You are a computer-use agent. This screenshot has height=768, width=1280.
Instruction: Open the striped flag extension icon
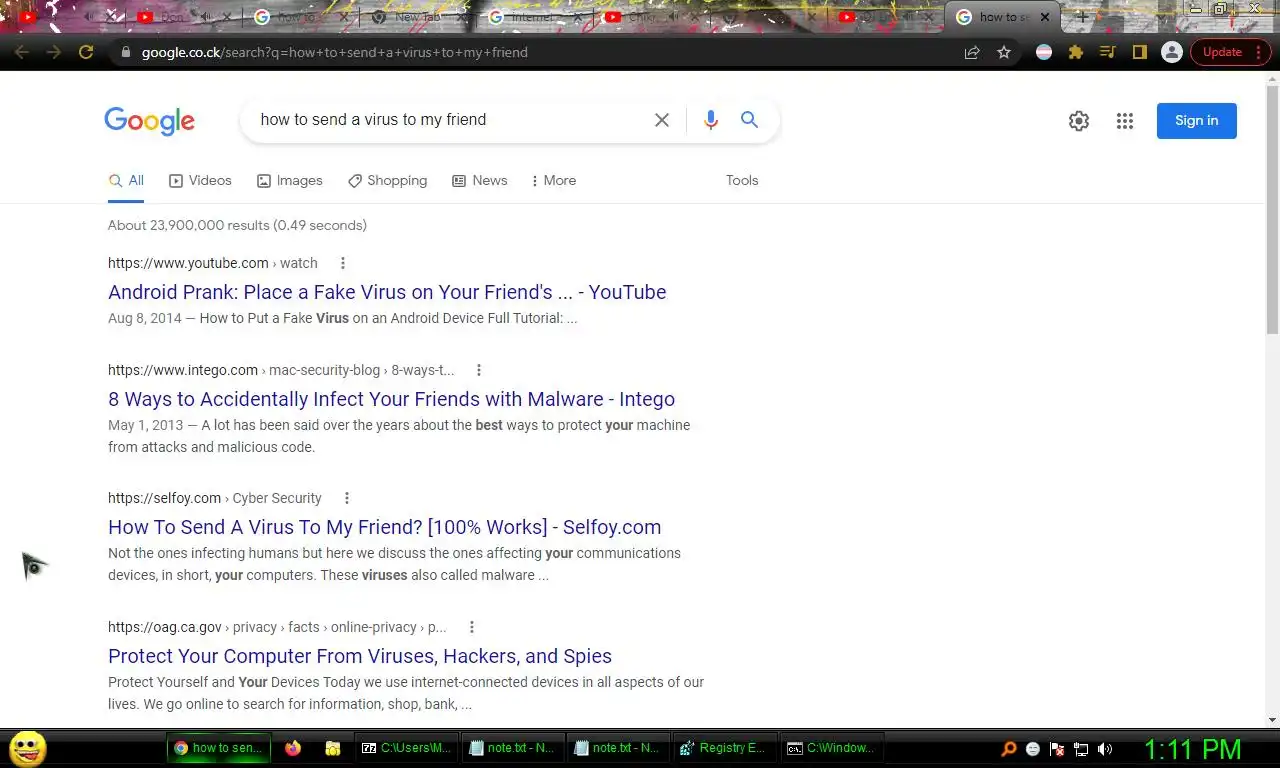tap(1044, 52)
